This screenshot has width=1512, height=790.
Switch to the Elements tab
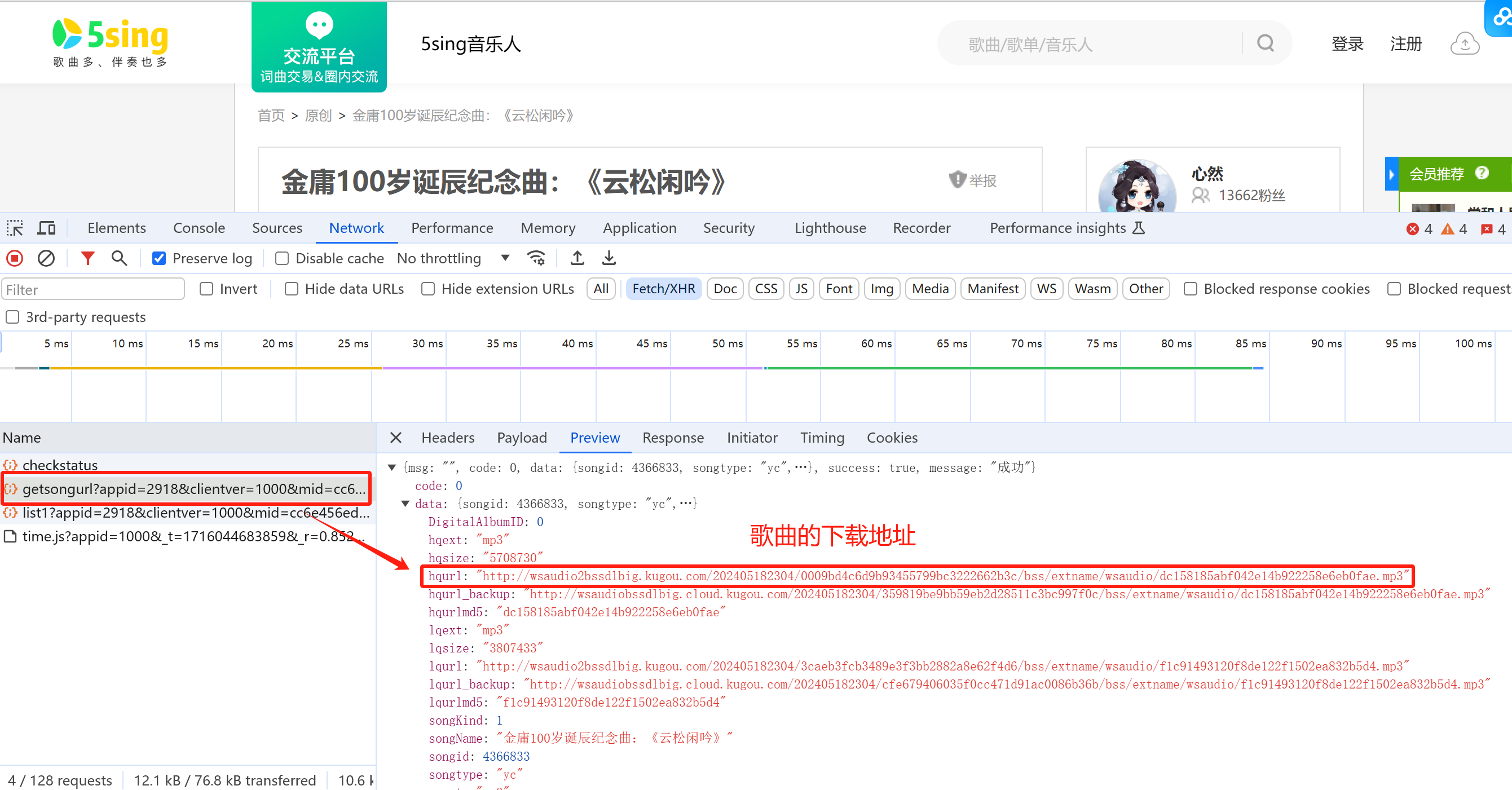pyautogui.click(x=117, y=228)
